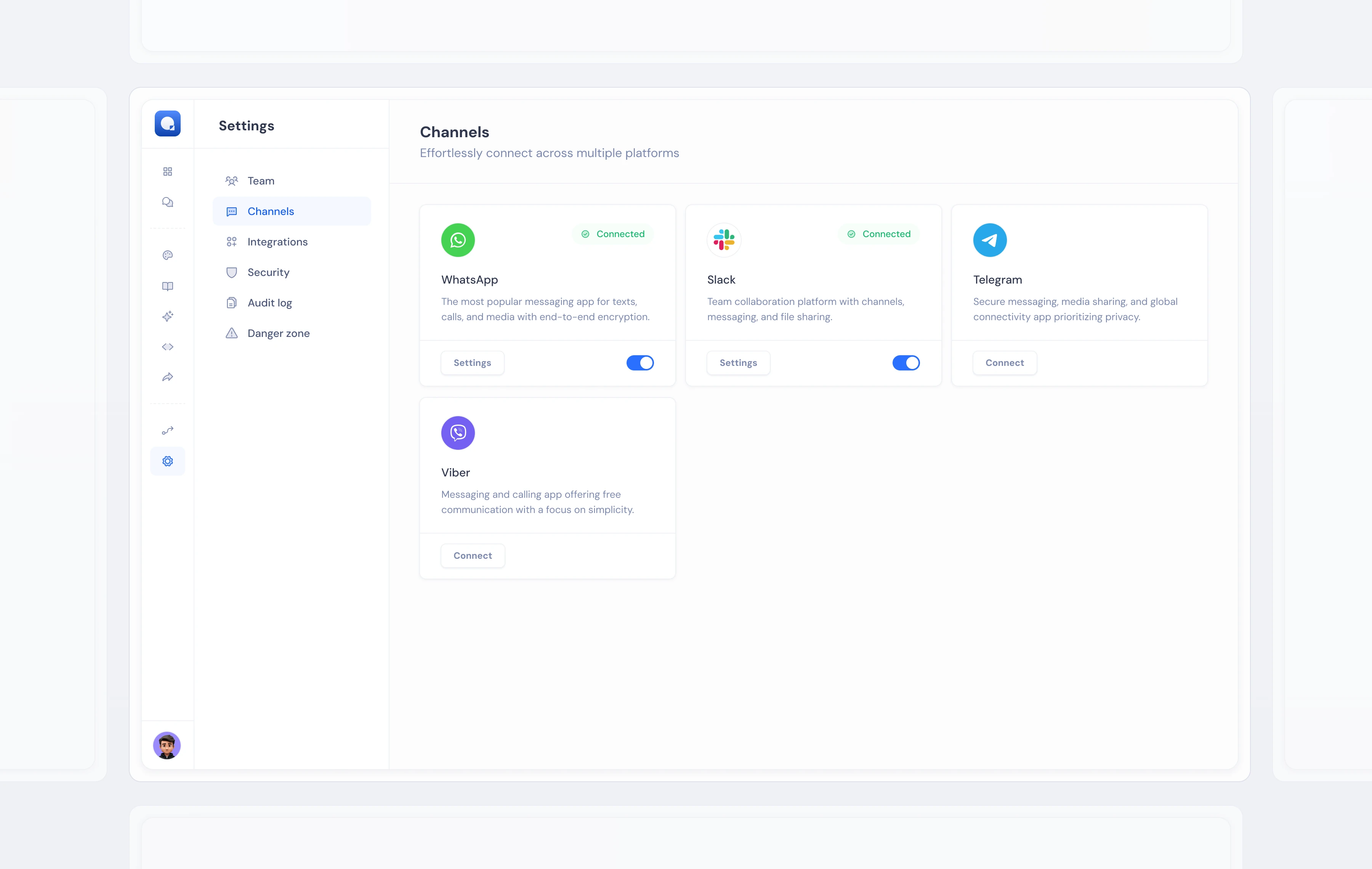Open the code brackets icon in sidebar
This screenshot has height=869, width=1372.
(168, 347)
